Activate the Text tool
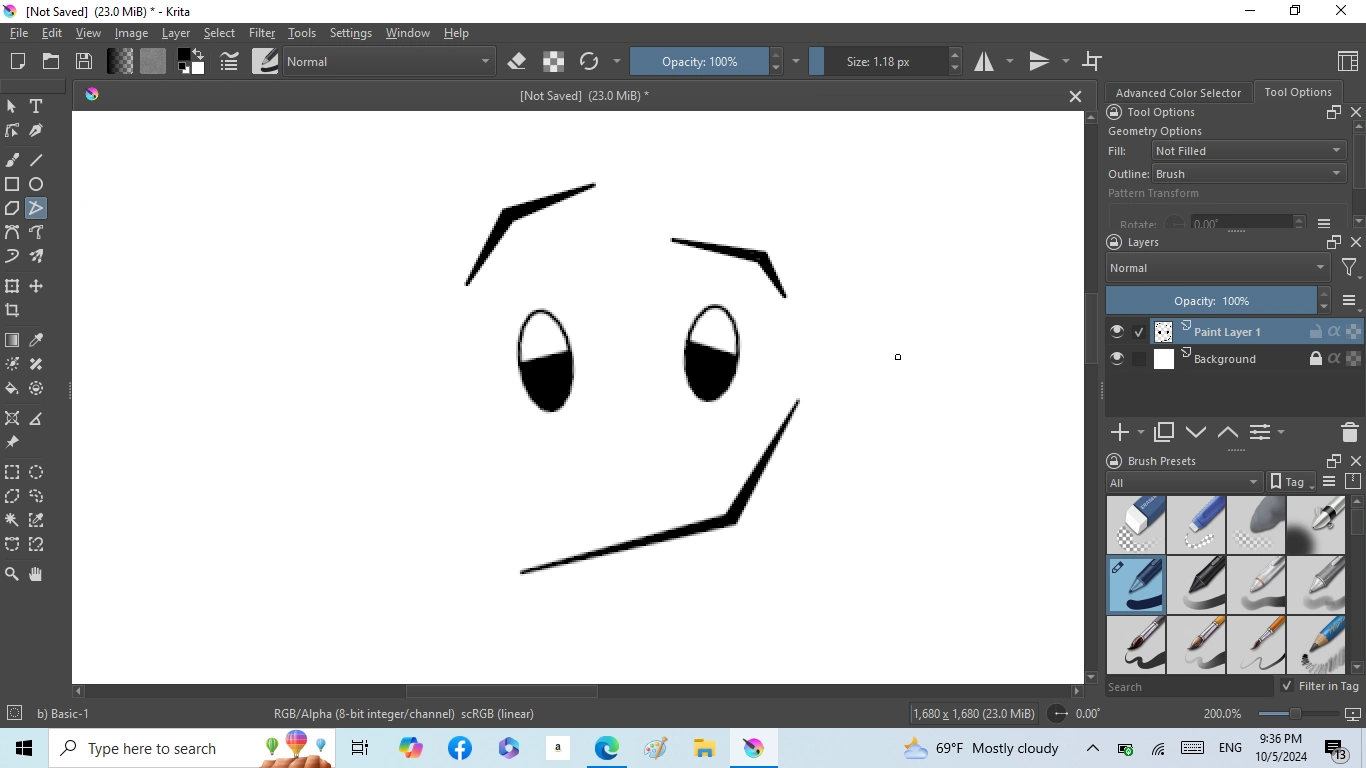Image resolution: width=1366 pixels, height=768 pixels. [36, 106]
